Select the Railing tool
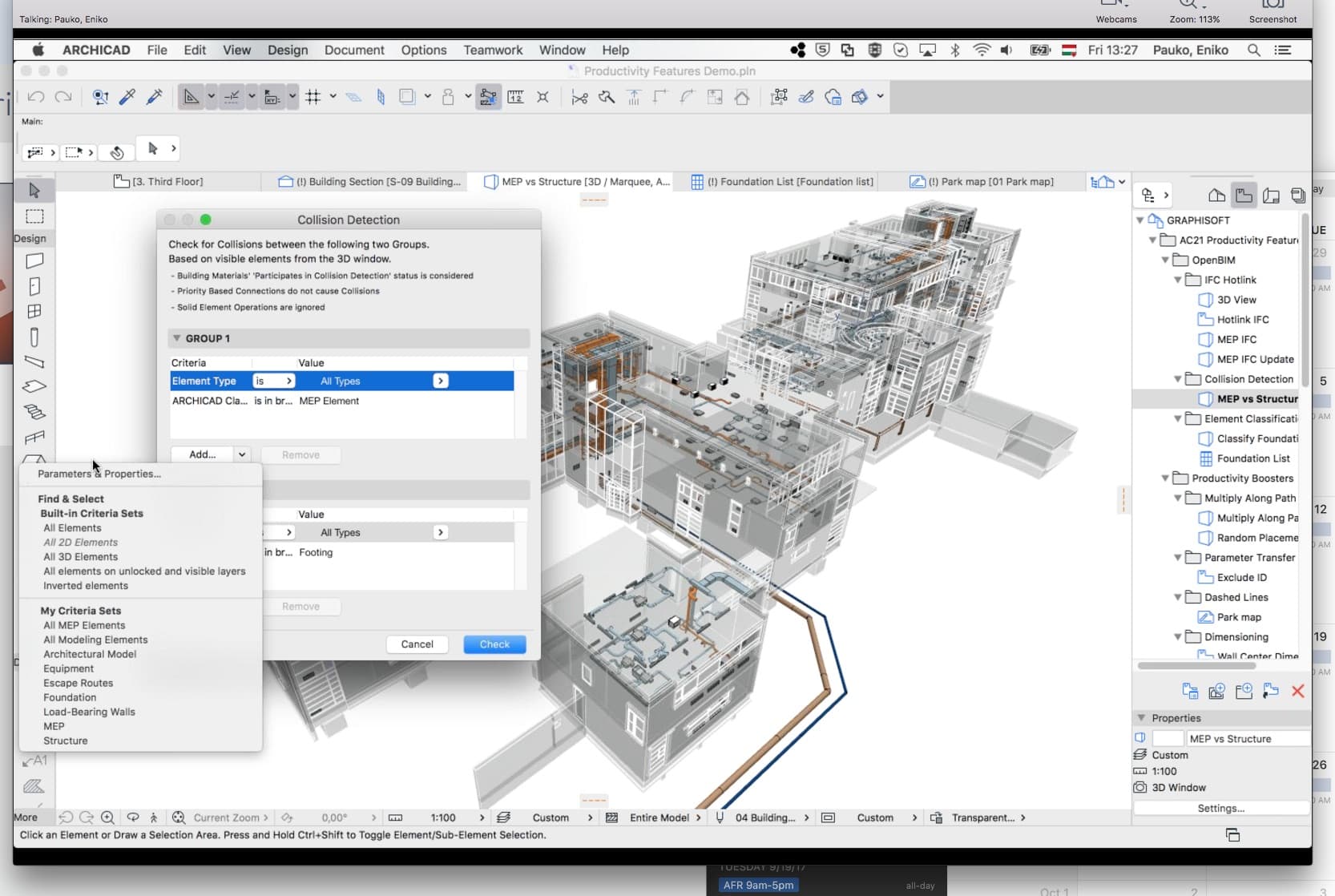Viewport: 1335px width, 896px height. (x=34, y=438)
